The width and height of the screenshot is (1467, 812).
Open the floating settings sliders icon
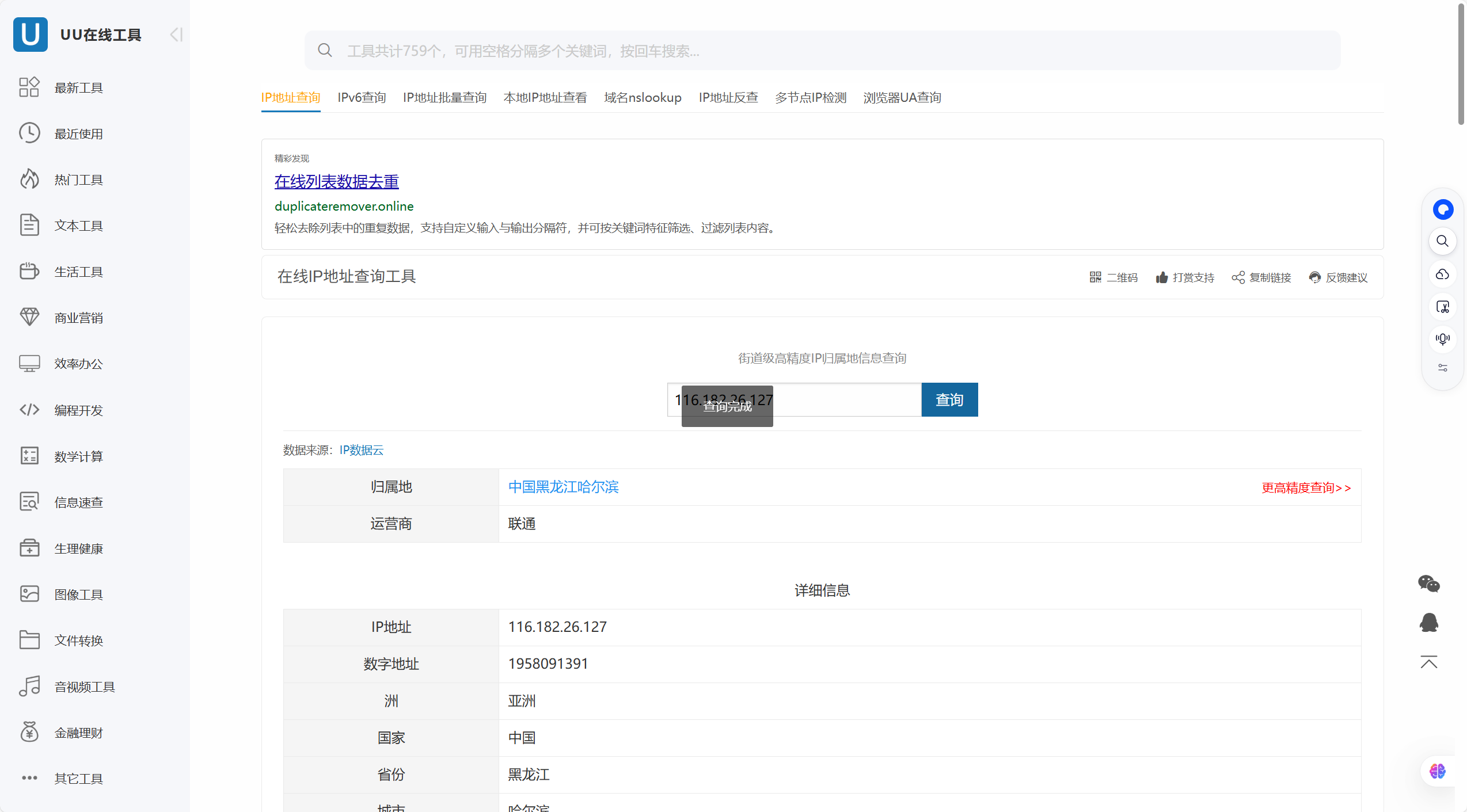[1442, 368]
